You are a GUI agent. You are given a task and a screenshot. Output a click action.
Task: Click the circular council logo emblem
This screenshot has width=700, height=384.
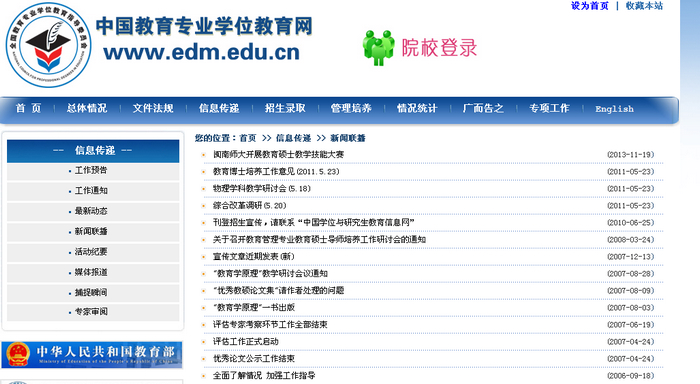click(x=48, y=45)
